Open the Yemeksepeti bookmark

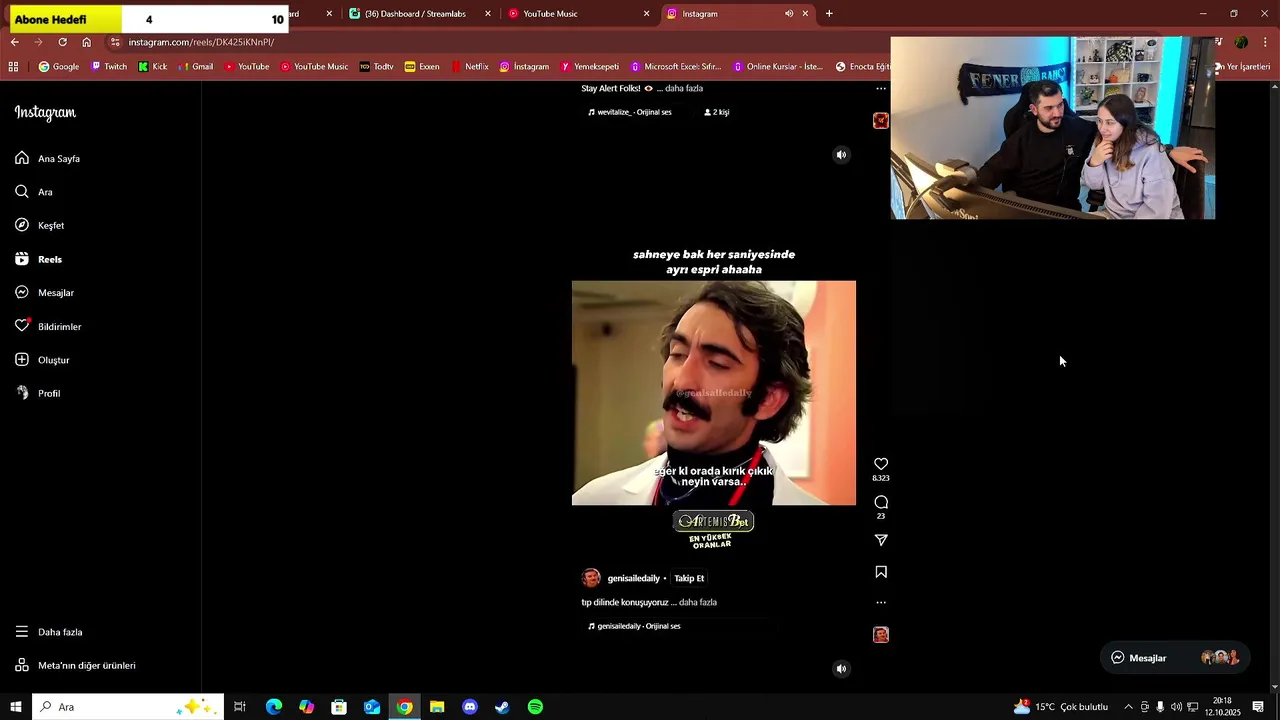(x=590, y=67)
